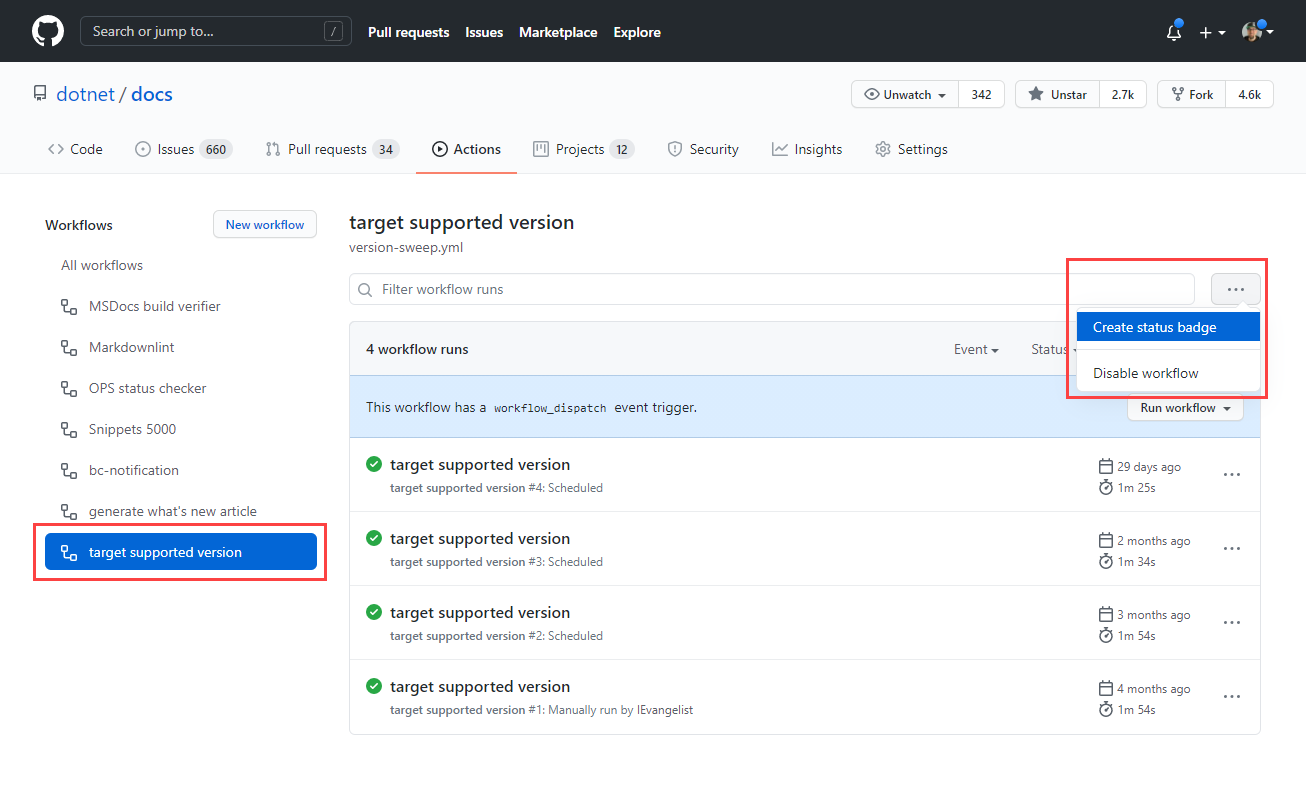Click the green success check on run #3
This screenshot has width=1306, height=794.
pyautogui.click(x=373, y=537)
